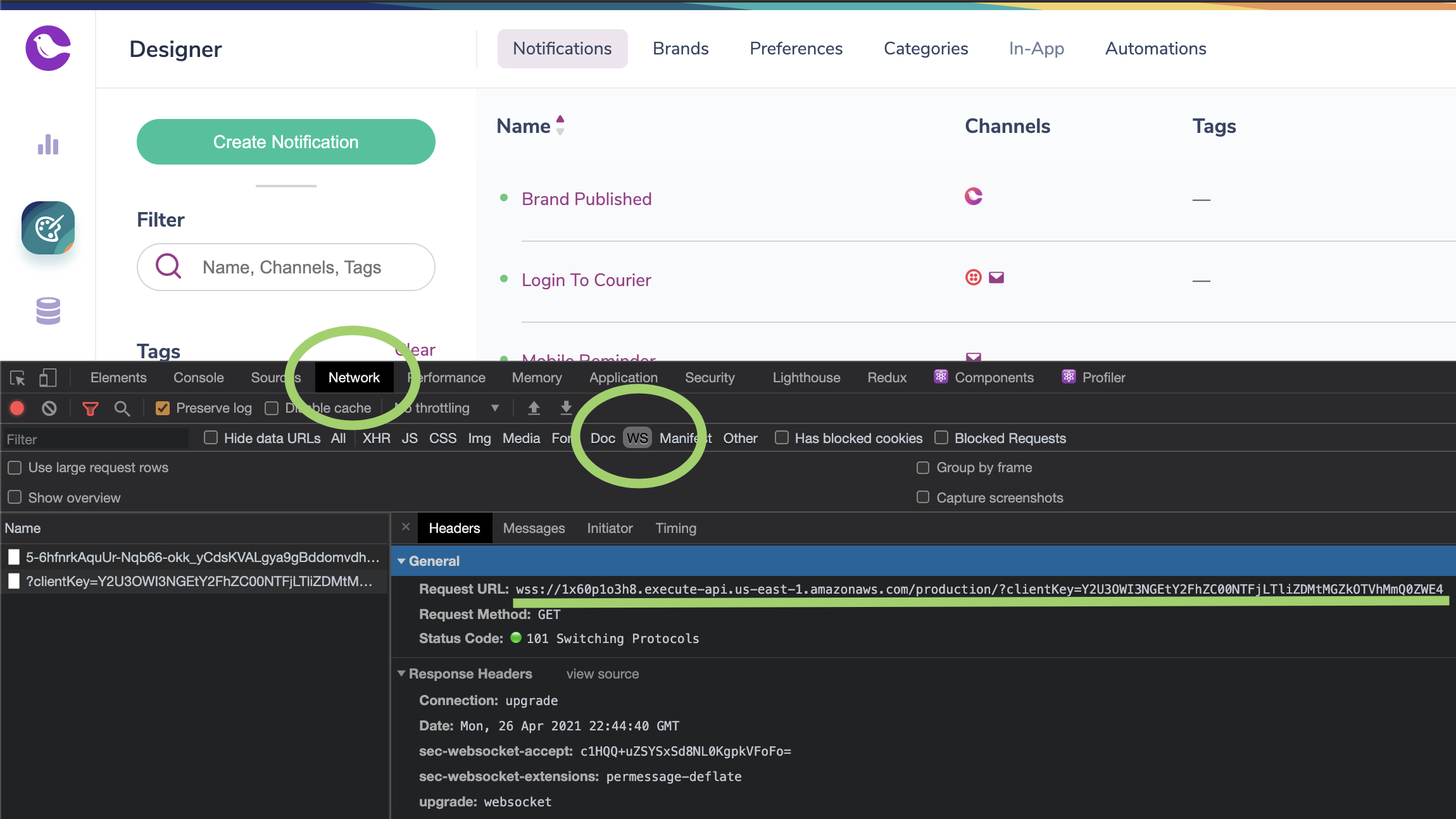Enable Capture screenshots checkbox
Image resolution: width=1456 pixels, height=819 pixels.
[923, 497]
